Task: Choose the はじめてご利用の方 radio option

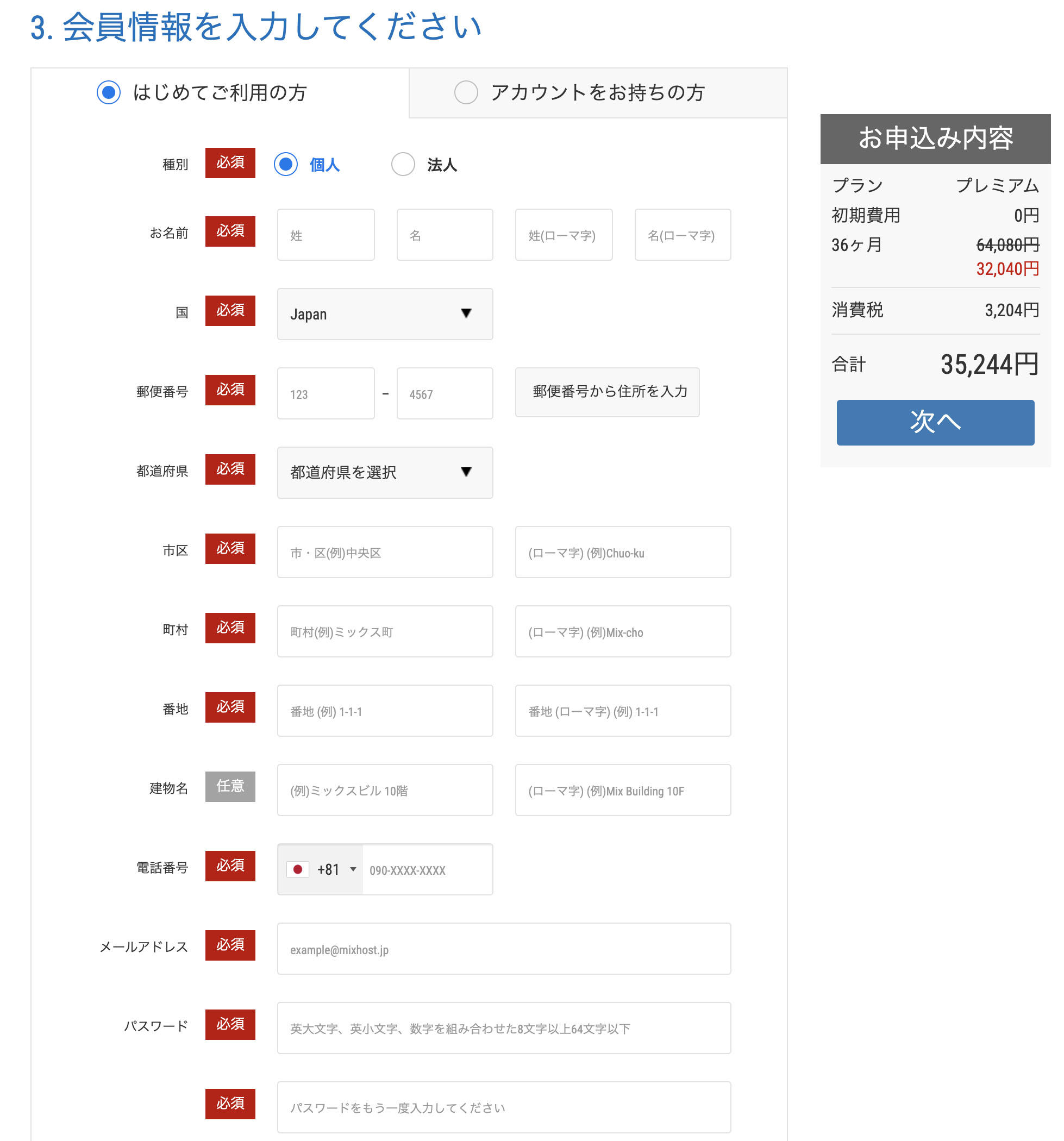Action: (109, 92)
